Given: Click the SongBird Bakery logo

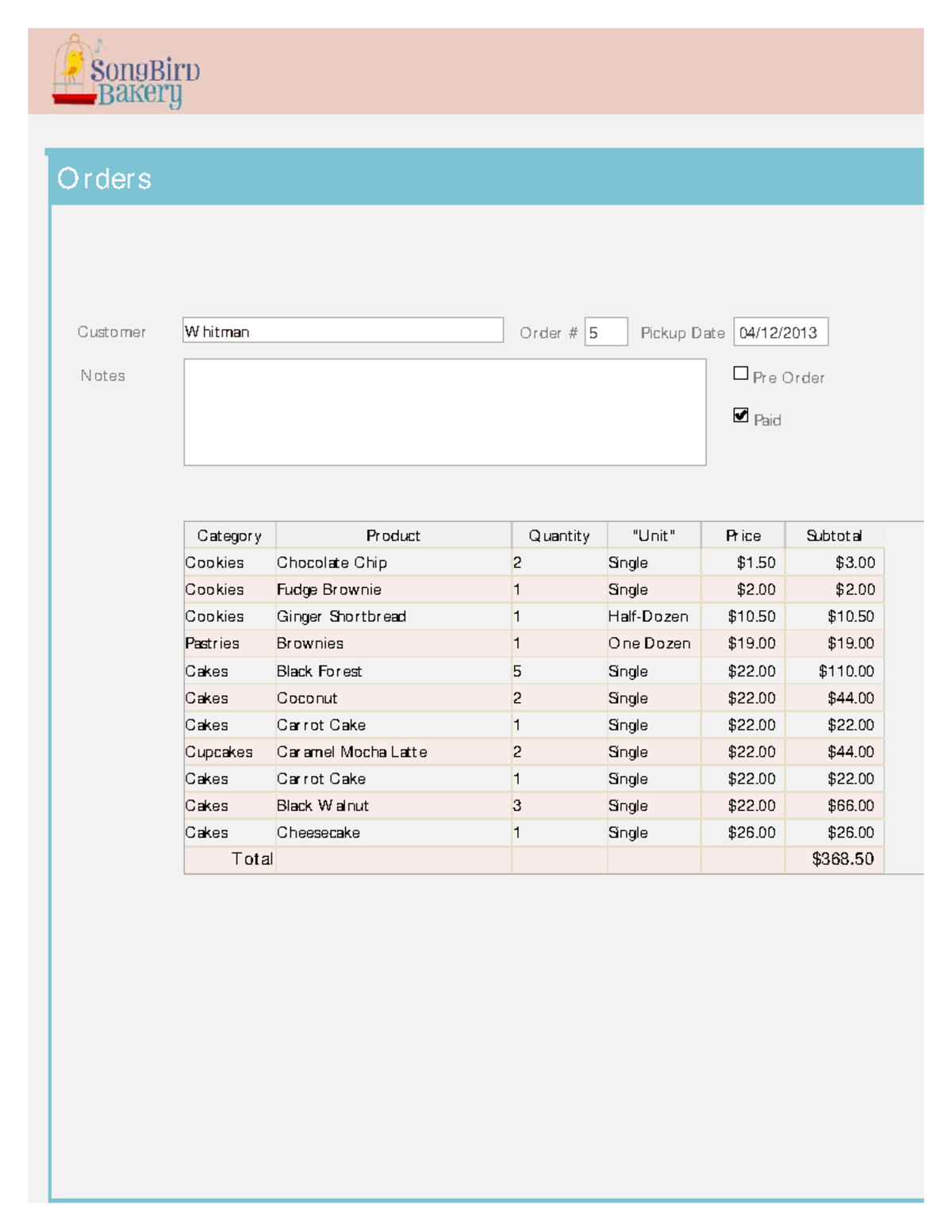Looking at the screenshot, I should [x=125, y=71].
